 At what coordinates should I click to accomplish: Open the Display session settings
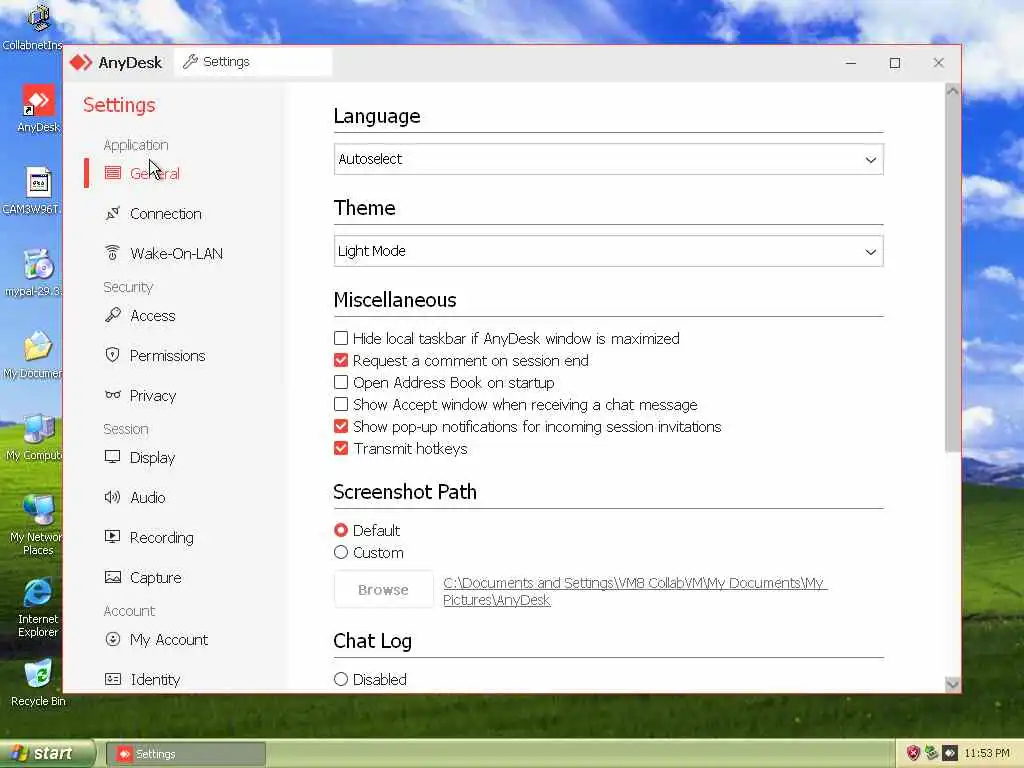tap(152, 458)
